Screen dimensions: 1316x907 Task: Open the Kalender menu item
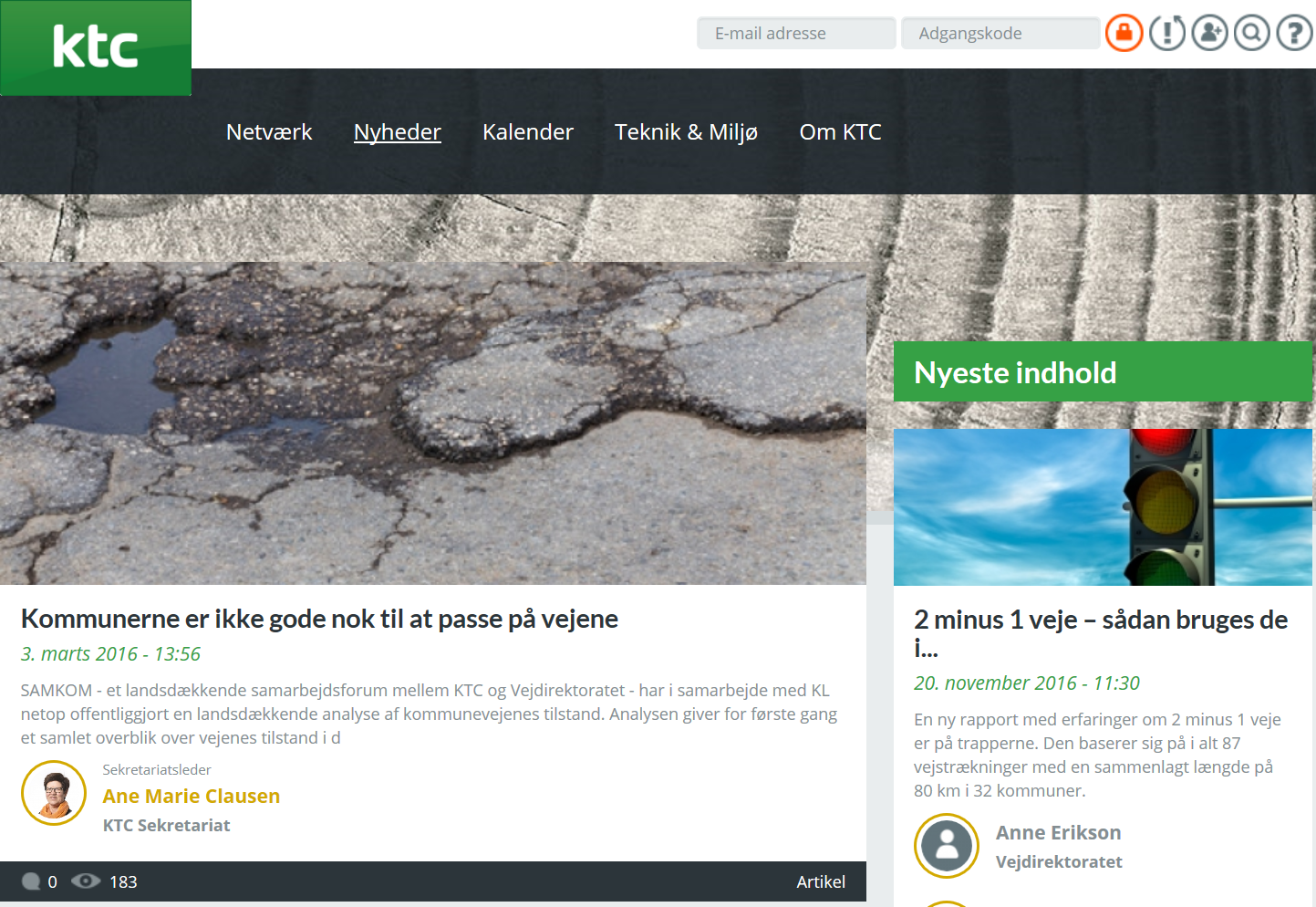[527, 132]
